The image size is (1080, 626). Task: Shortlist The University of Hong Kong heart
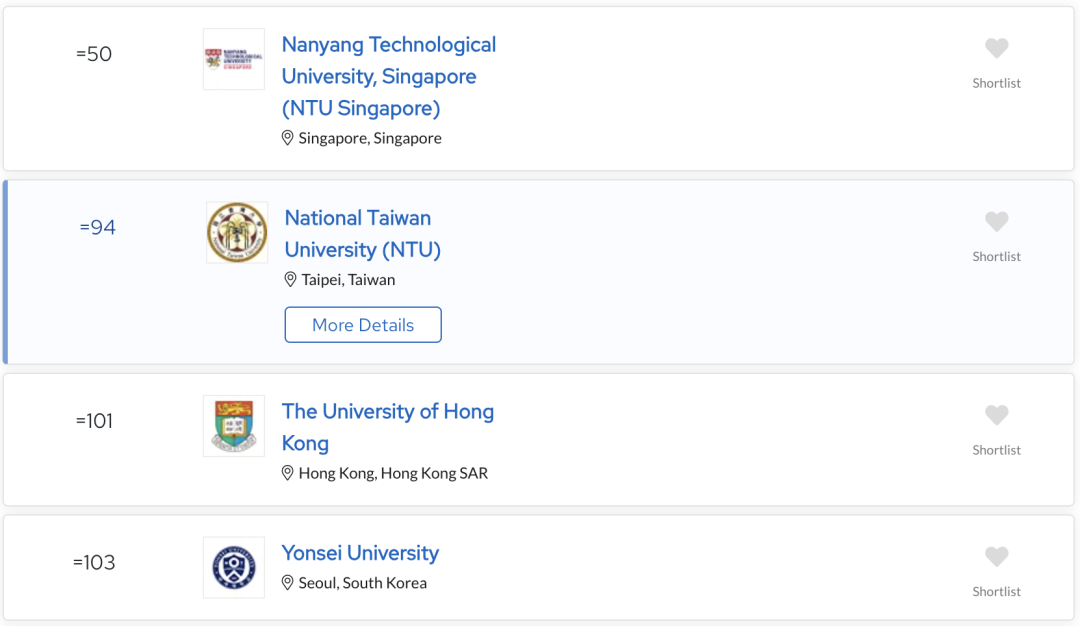point(996,415)
